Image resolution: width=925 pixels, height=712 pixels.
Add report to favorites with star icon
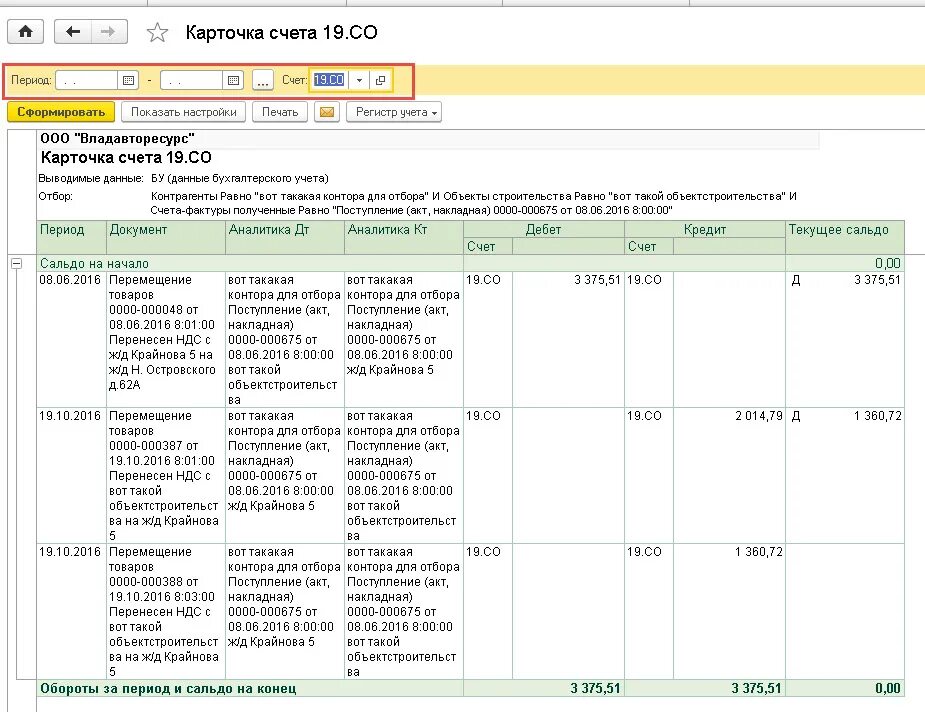[157, 32]
